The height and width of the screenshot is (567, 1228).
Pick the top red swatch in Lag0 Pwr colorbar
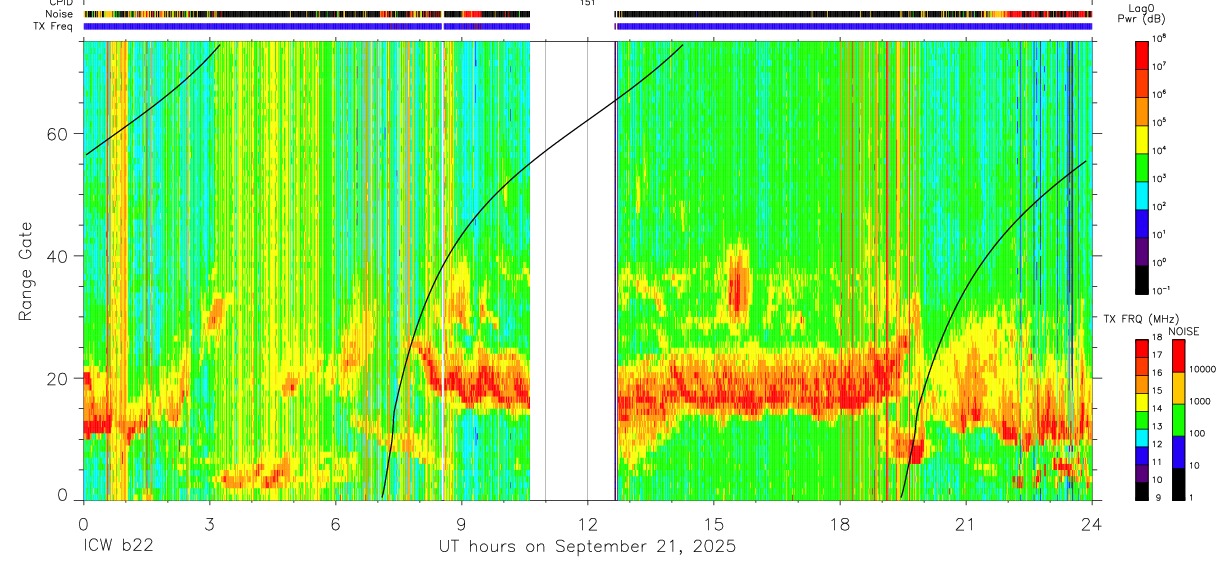(1142, 54)
